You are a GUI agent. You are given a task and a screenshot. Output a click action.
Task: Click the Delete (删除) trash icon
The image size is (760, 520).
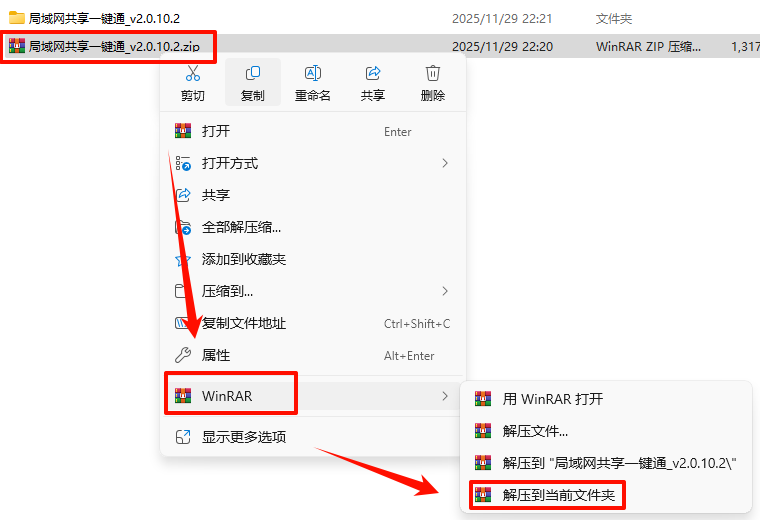click(x=433, y=73)
